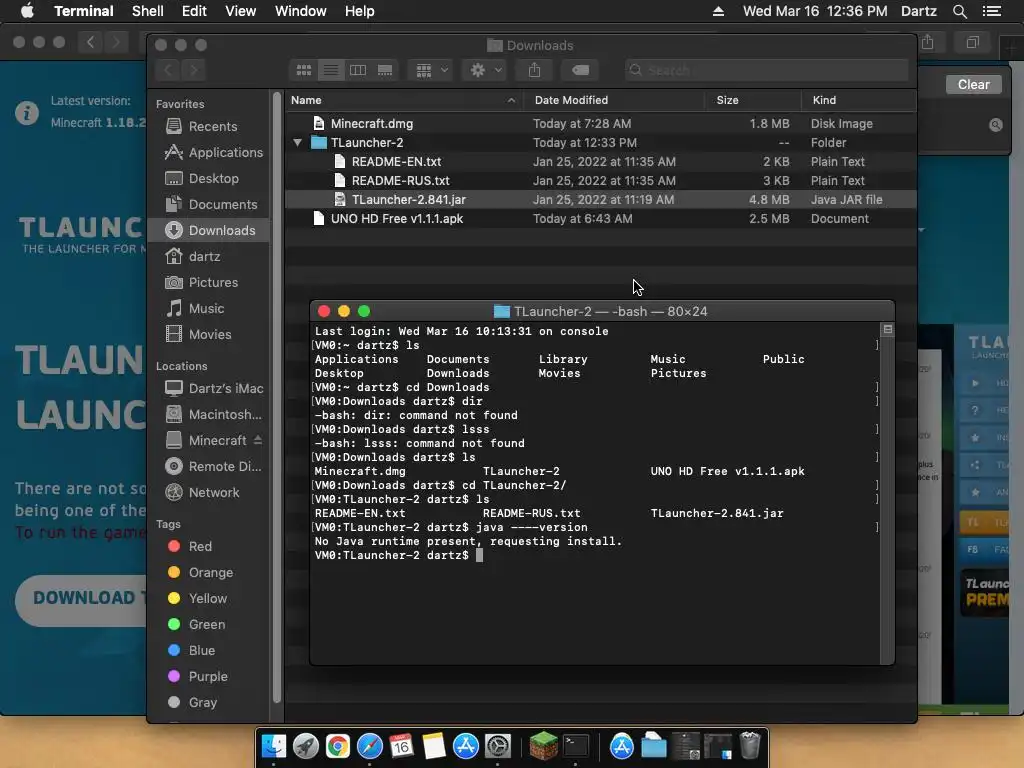
Task: Click the Terminal scrollback marker icon
Action: [x=888, y=329]
